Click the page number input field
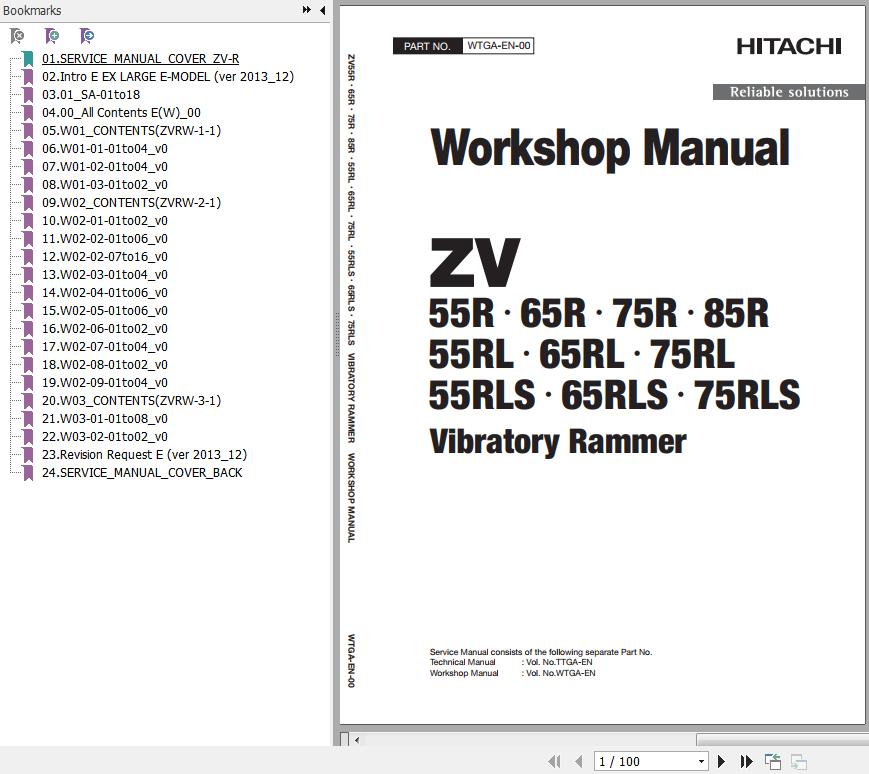Image resolution: width=869 pixels, height=774 pixels. tap(642, 762)
